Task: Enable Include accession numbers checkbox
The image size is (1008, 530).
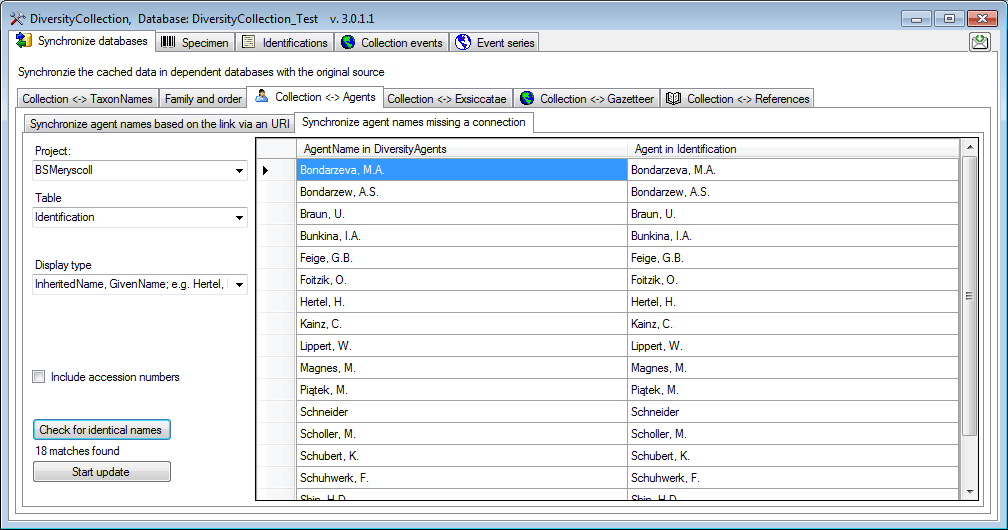Action: coord(39,377)
